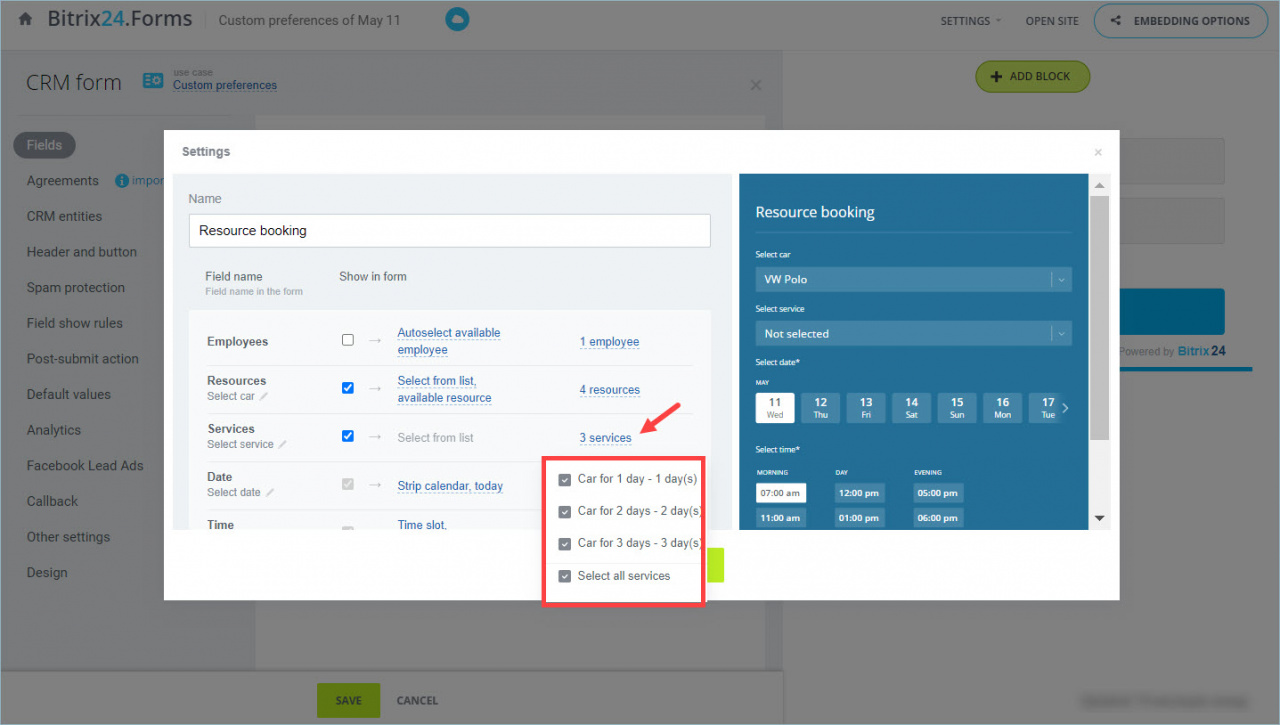Uncheck Resources show in form checkbox

click(348, 388)
